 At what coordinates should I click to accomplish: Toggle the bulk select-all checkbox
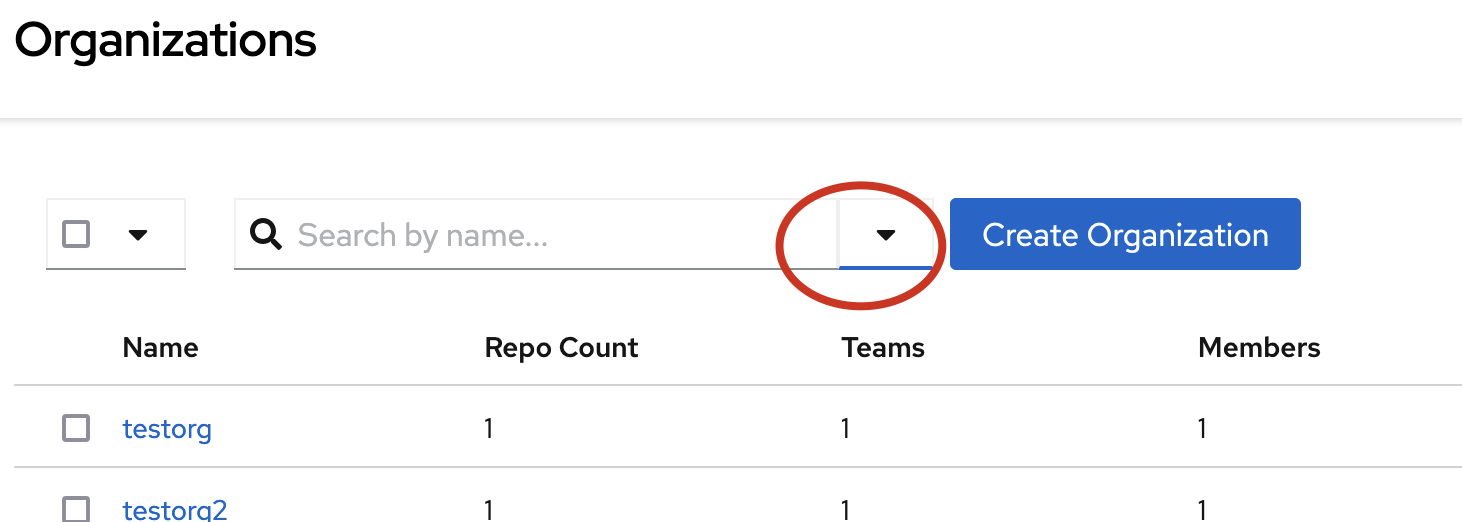click(76, 234)
